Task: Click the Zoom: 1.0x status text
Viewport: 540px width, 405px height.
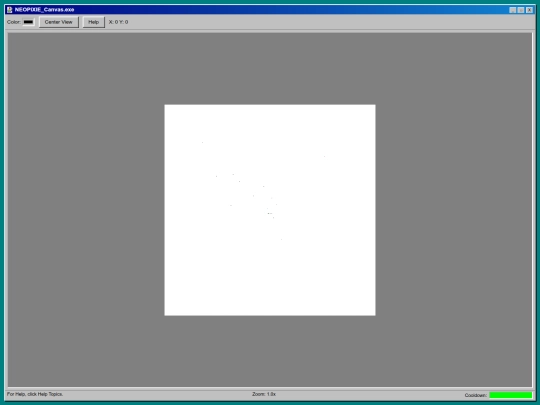Action: (x=264, y=394)
